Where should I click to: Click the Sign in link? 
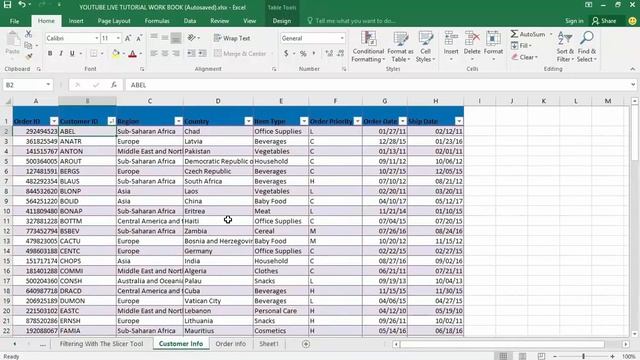tap(574, 21)
